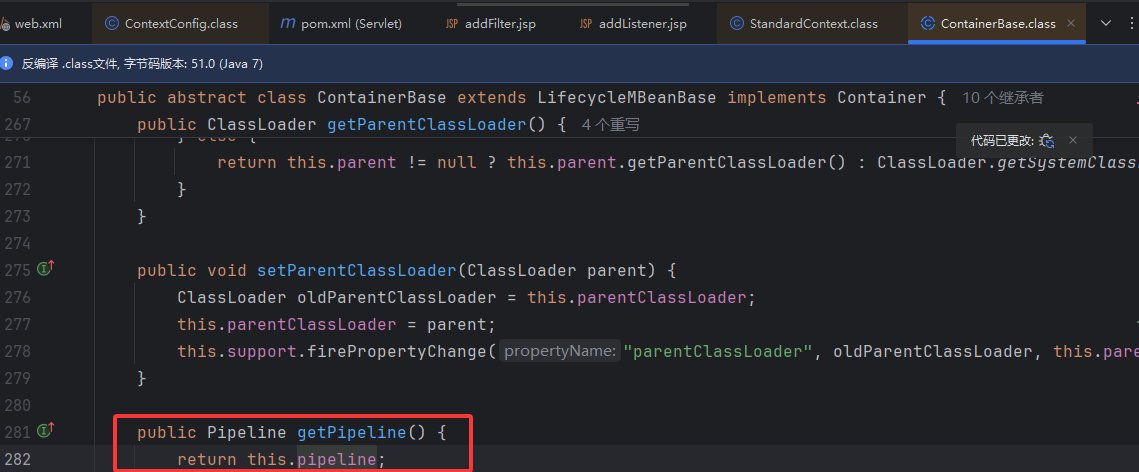Image resolution: width=1139 pixels, height=472 pixels.
Task: Click the info icon in decompiled banner
Action: click(x=7, y=63)
